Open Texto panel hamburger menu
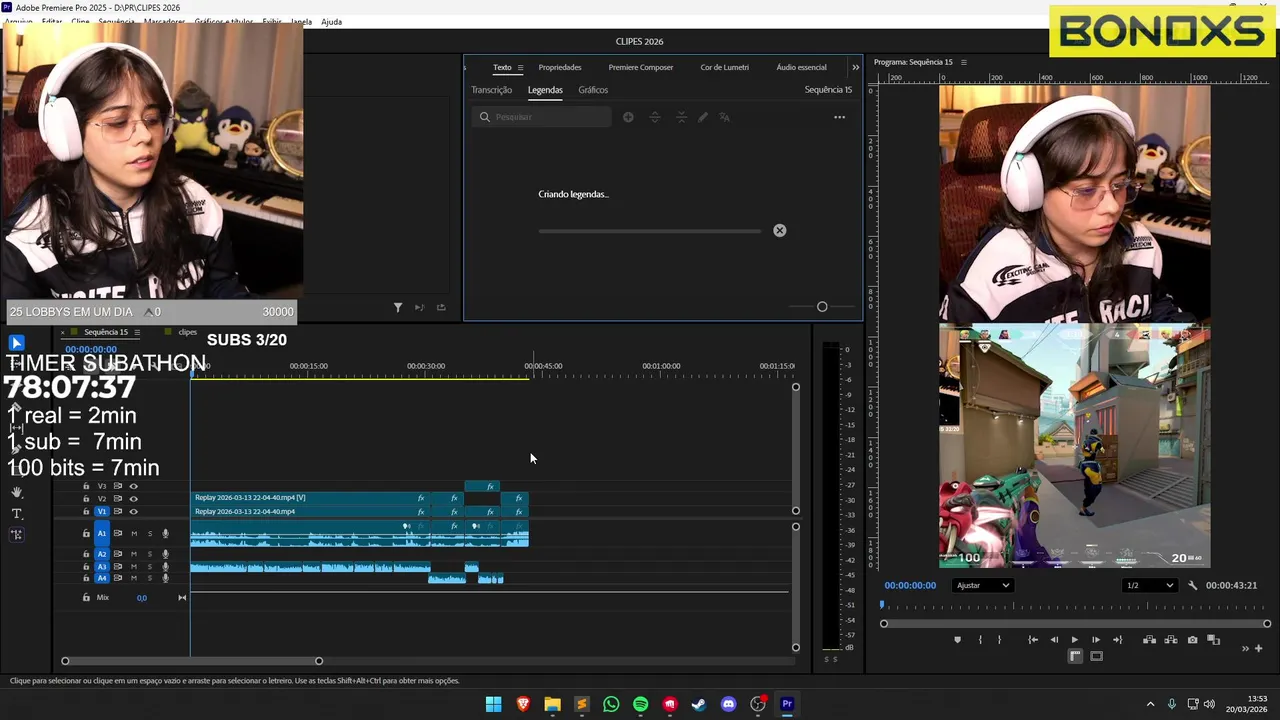The width and height of the screenshot is (1280, 720). click(x=520, y=68)
